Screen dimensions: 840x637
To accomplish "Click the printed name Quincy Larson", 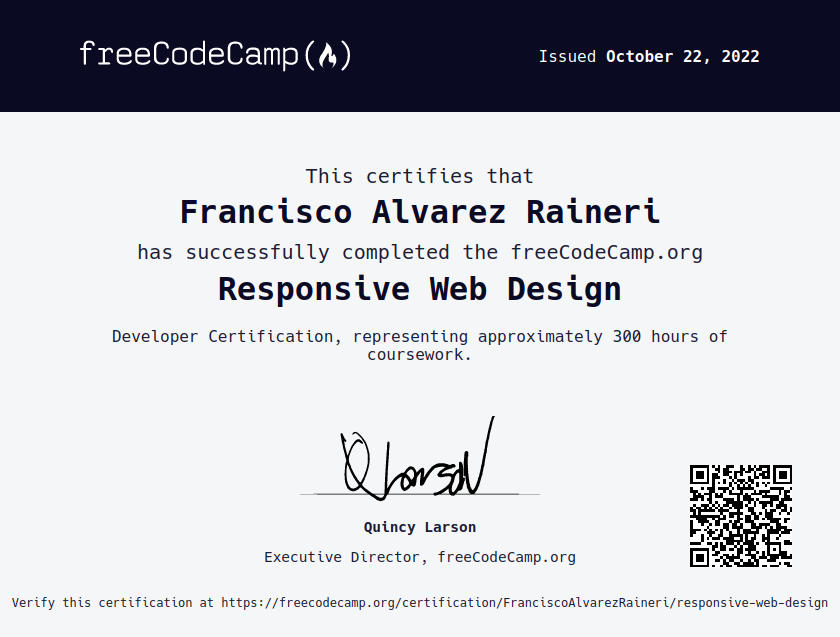I will point(419,527).
